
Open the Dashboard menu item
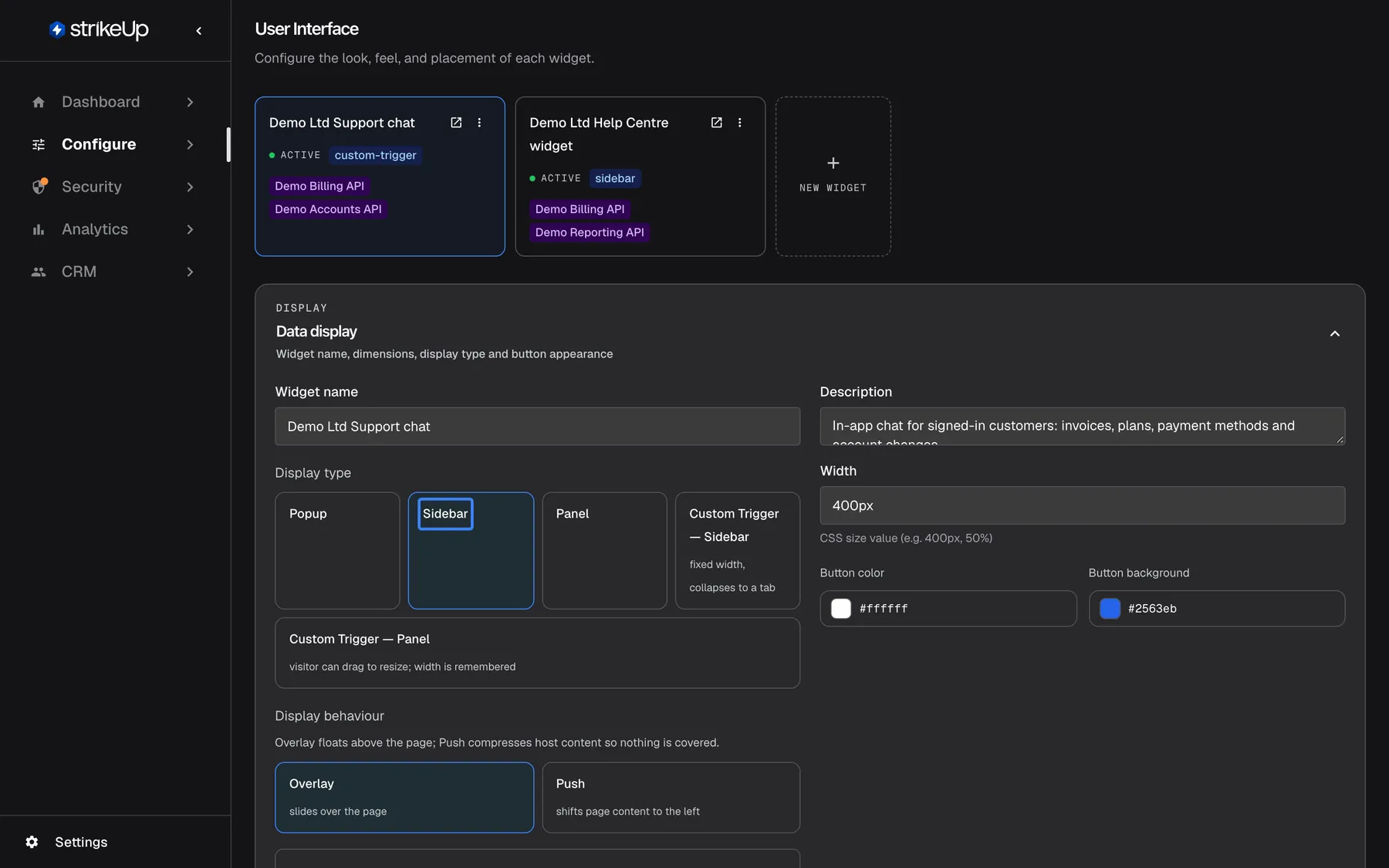114,102
